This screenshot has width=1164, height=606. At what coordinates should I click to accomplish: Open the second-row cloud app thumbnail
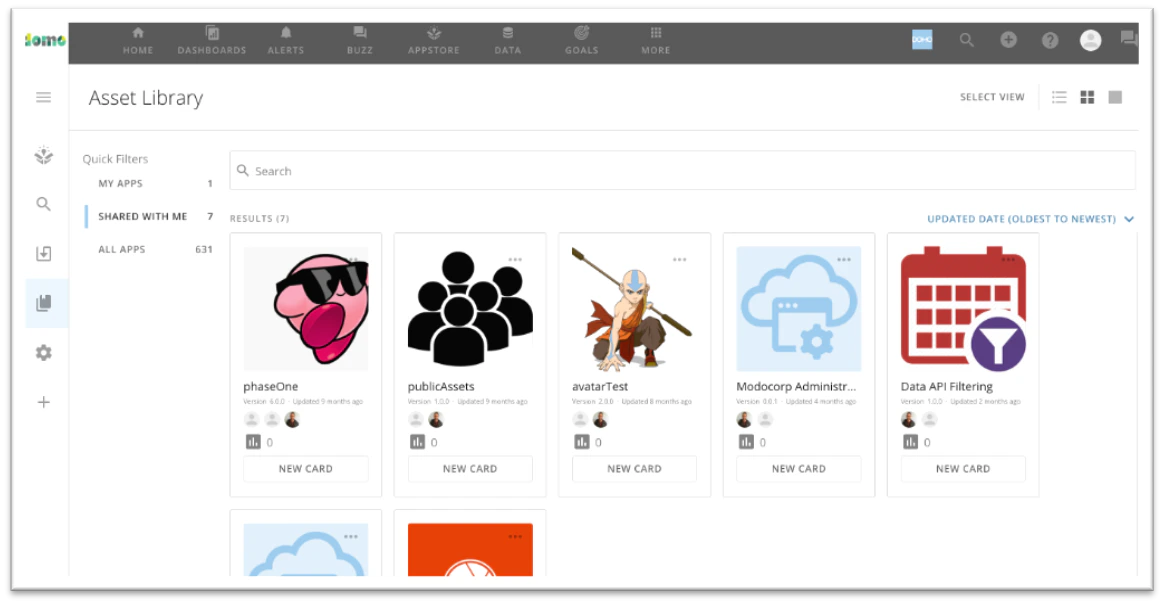point(306,550)
